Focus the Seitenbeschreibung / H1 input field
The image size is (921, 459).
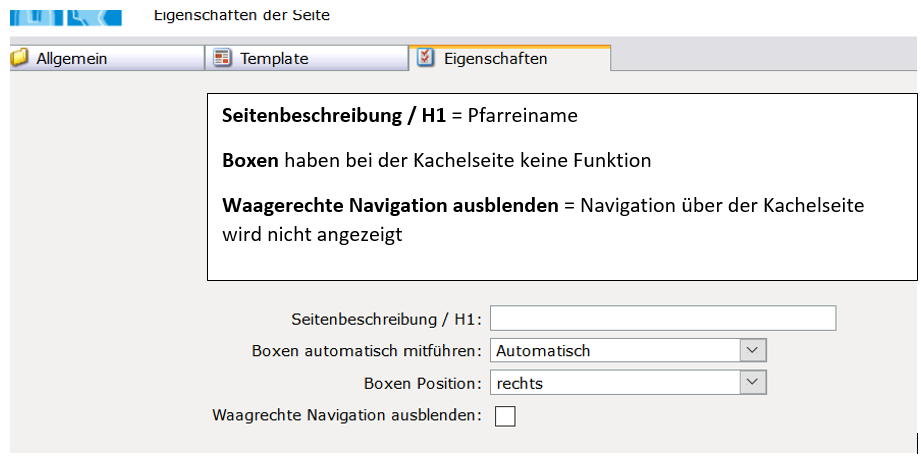point(663,319)
